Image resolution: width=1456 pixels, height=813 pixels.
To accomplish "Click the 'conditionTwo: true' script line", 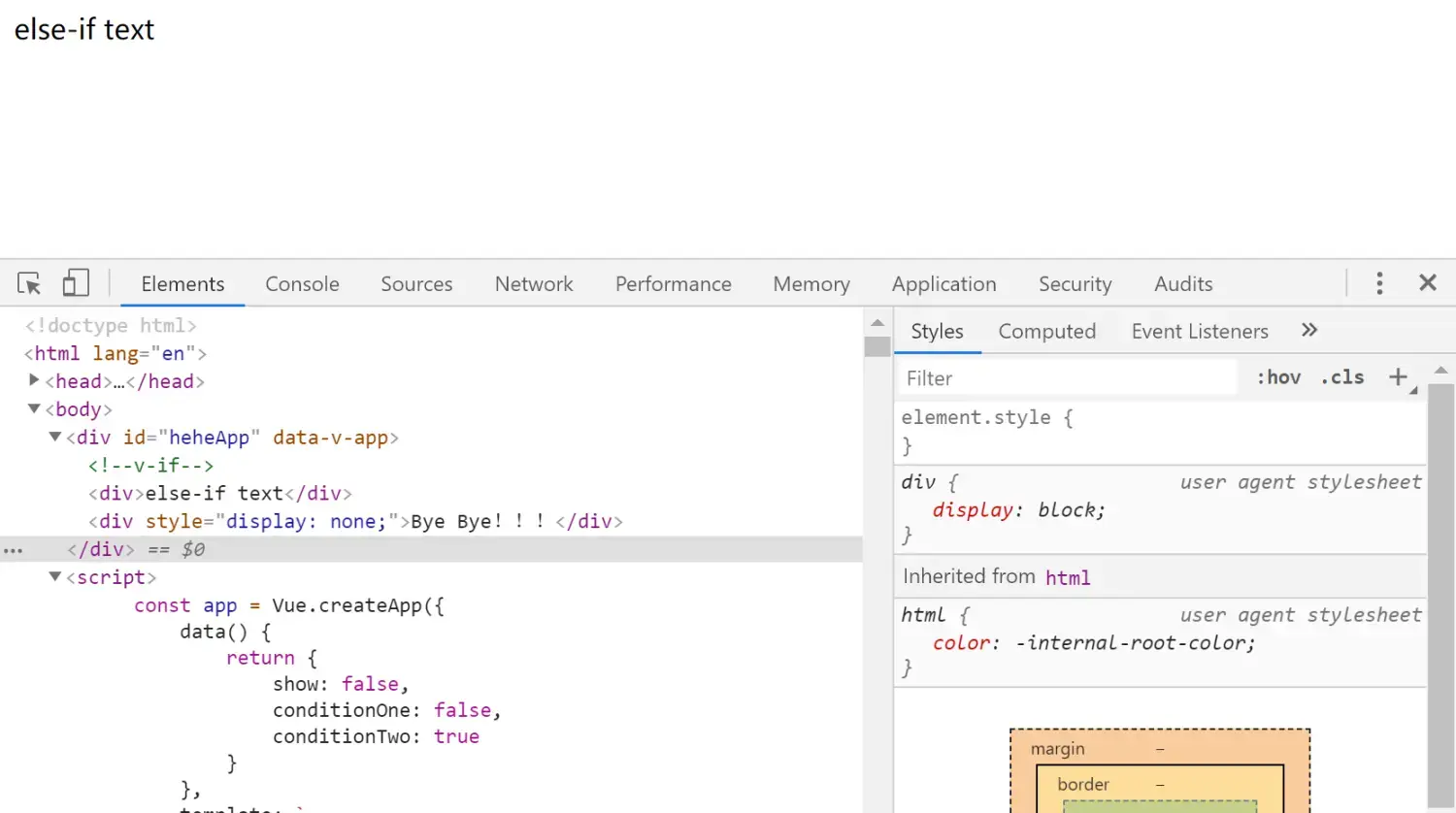I will (376, 736).
